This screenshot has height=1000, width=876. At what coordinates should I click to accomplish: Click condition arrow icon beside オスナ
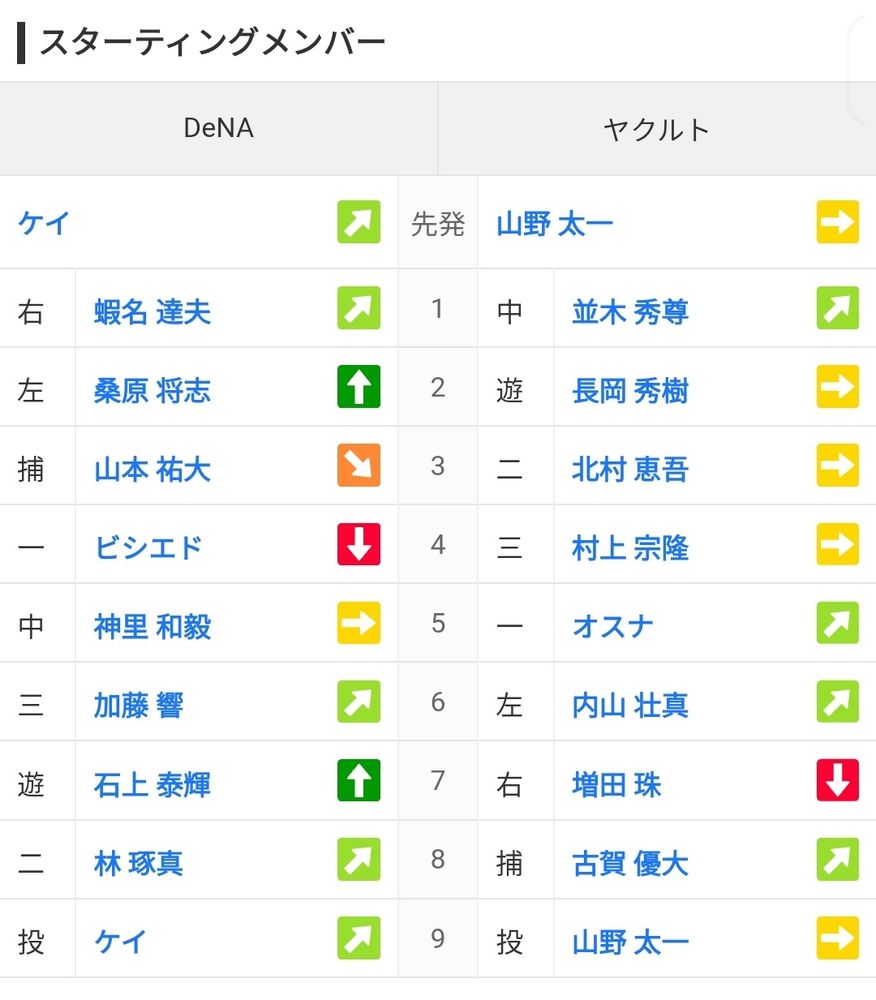coord(837,624)
